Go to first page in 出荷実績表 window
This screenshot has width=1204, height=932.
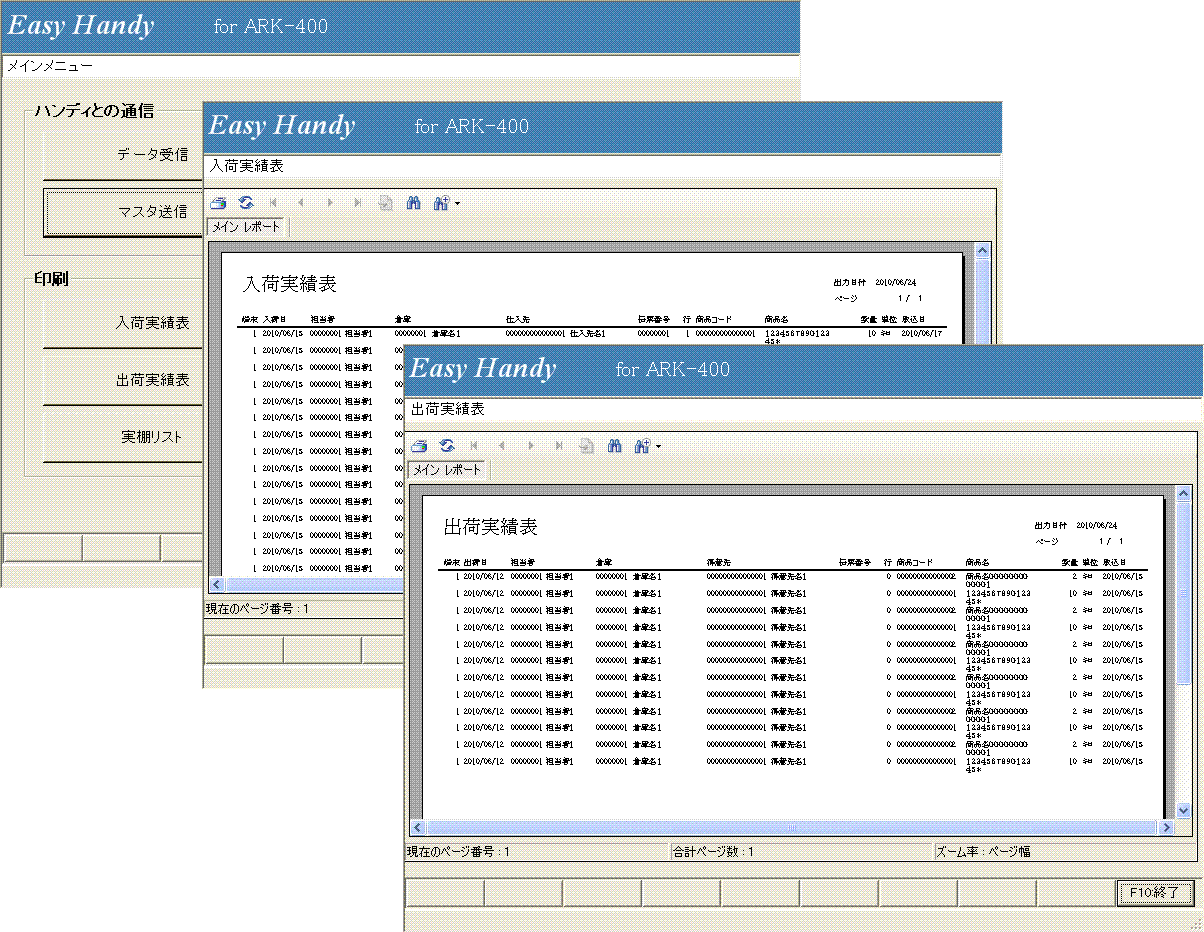tap(474, 446)
